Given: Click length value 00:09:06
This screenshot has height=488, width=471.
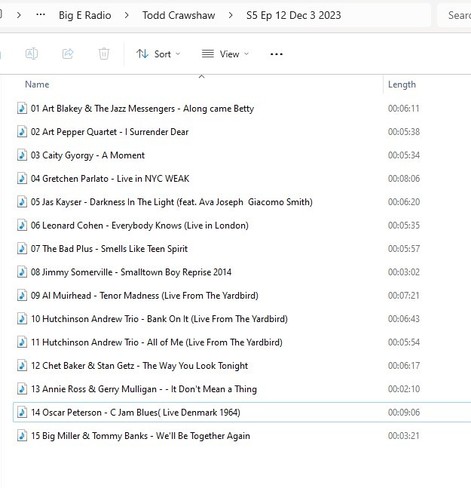Looking at the screenshot, I should coord(404,412).
